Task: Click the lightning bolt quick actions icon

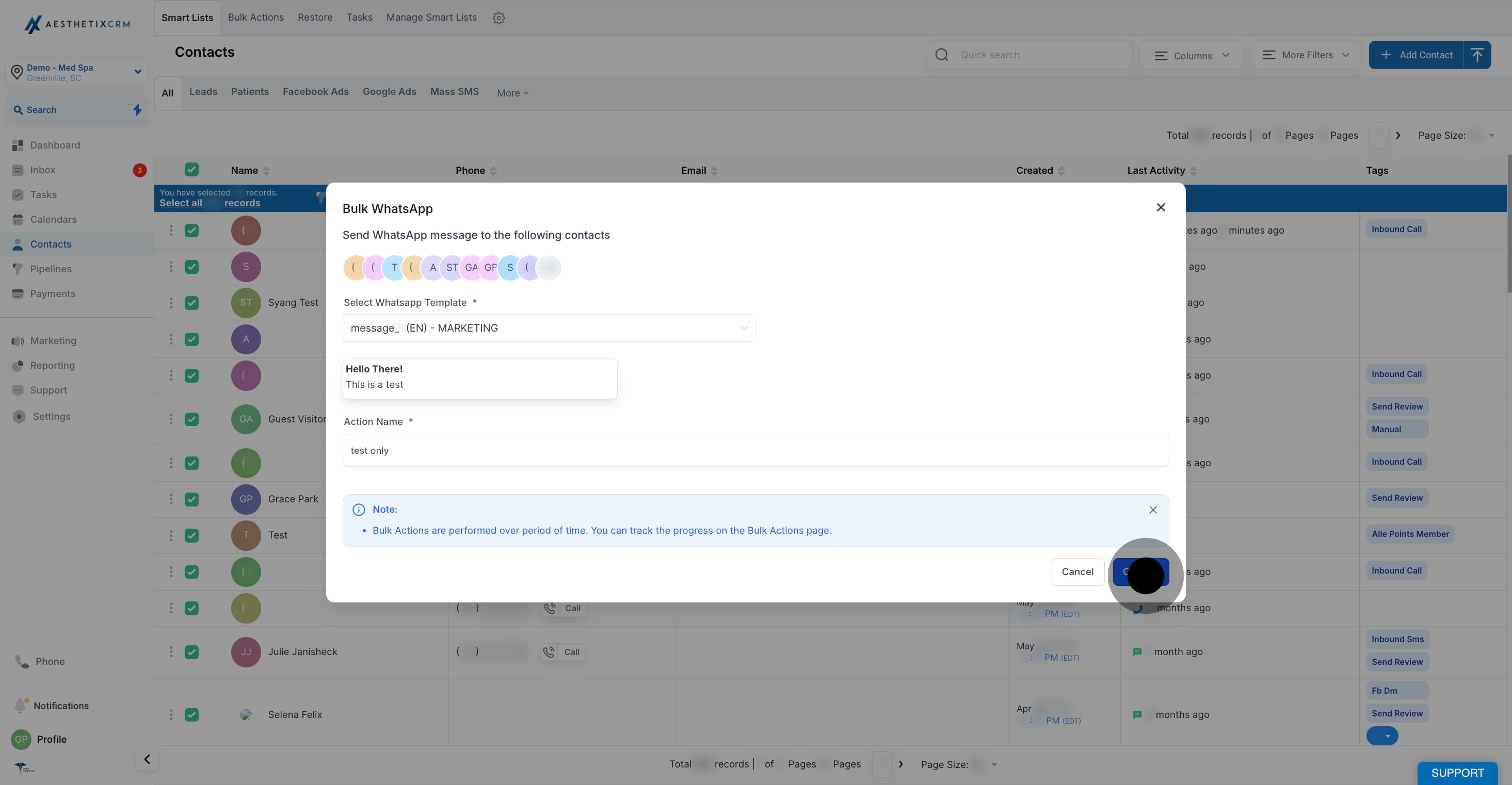Action: point(137,110)
